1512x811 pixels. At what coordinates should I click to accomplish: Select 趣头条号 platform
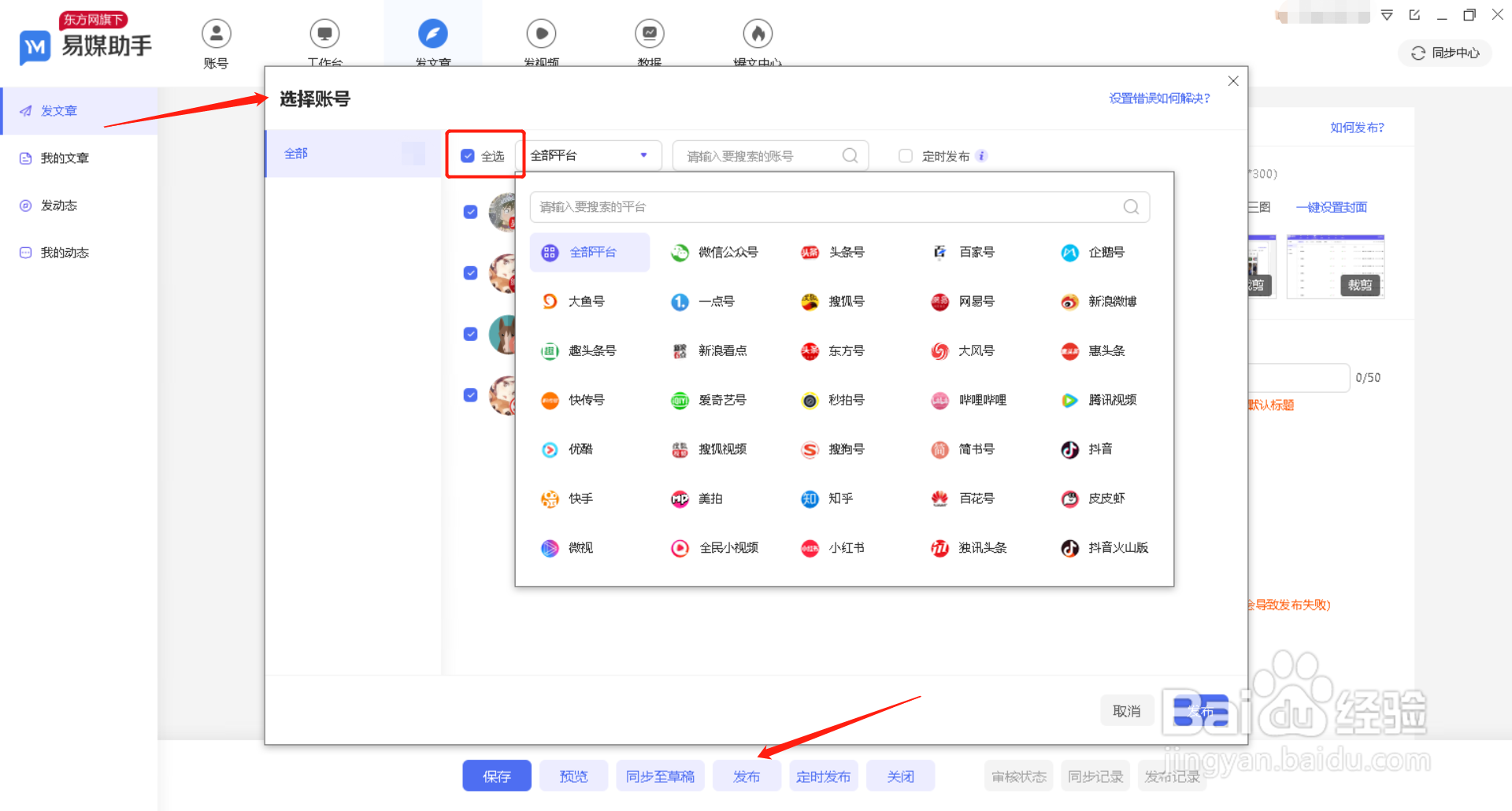tap(579, 351)
